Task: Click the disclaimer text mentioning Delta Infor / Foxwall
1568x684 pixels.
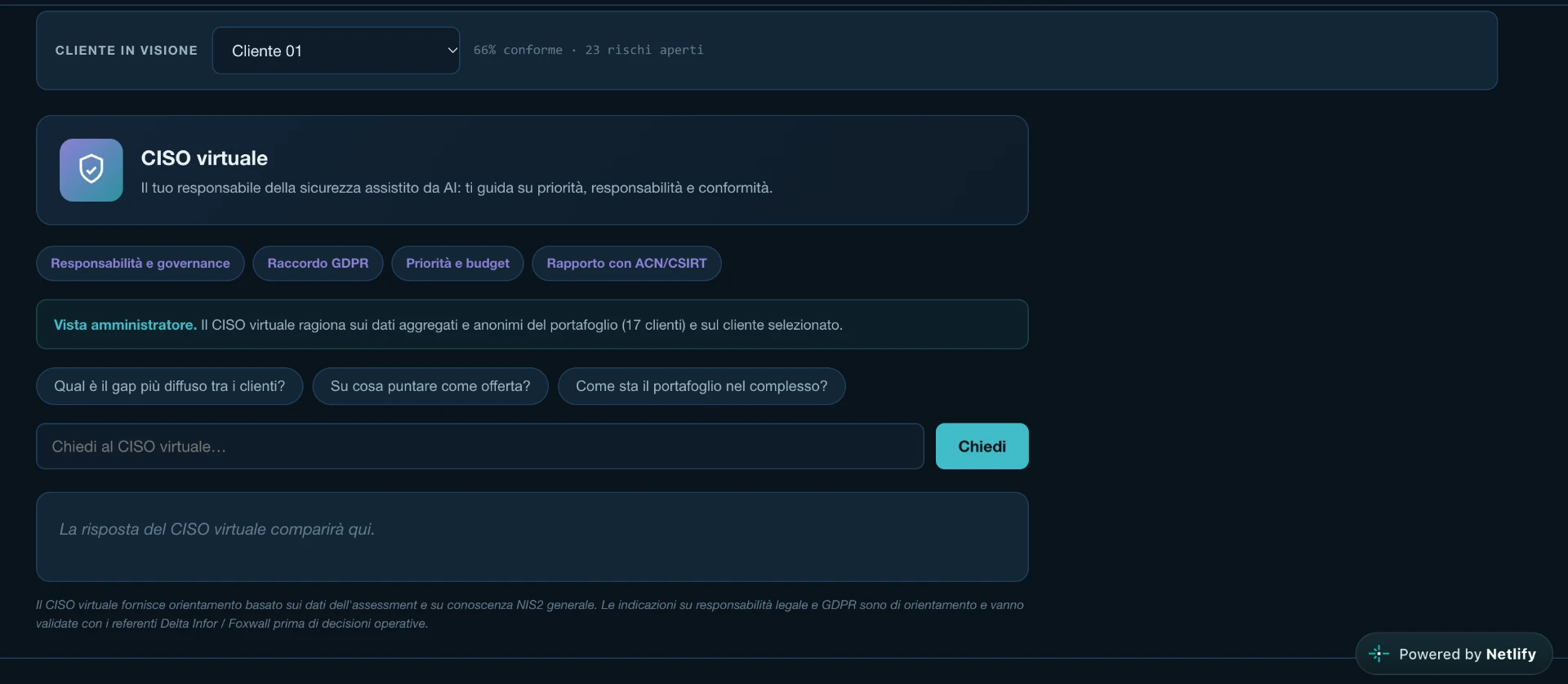Action: pos(530,614)
